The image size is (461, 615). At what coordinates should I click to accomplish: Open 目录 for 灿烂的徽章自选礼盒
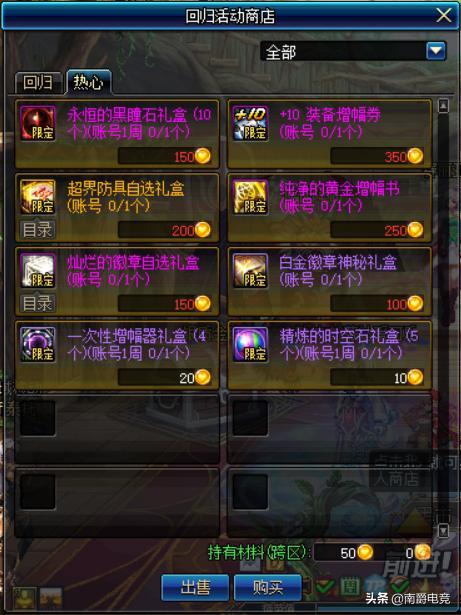point(37,304)
